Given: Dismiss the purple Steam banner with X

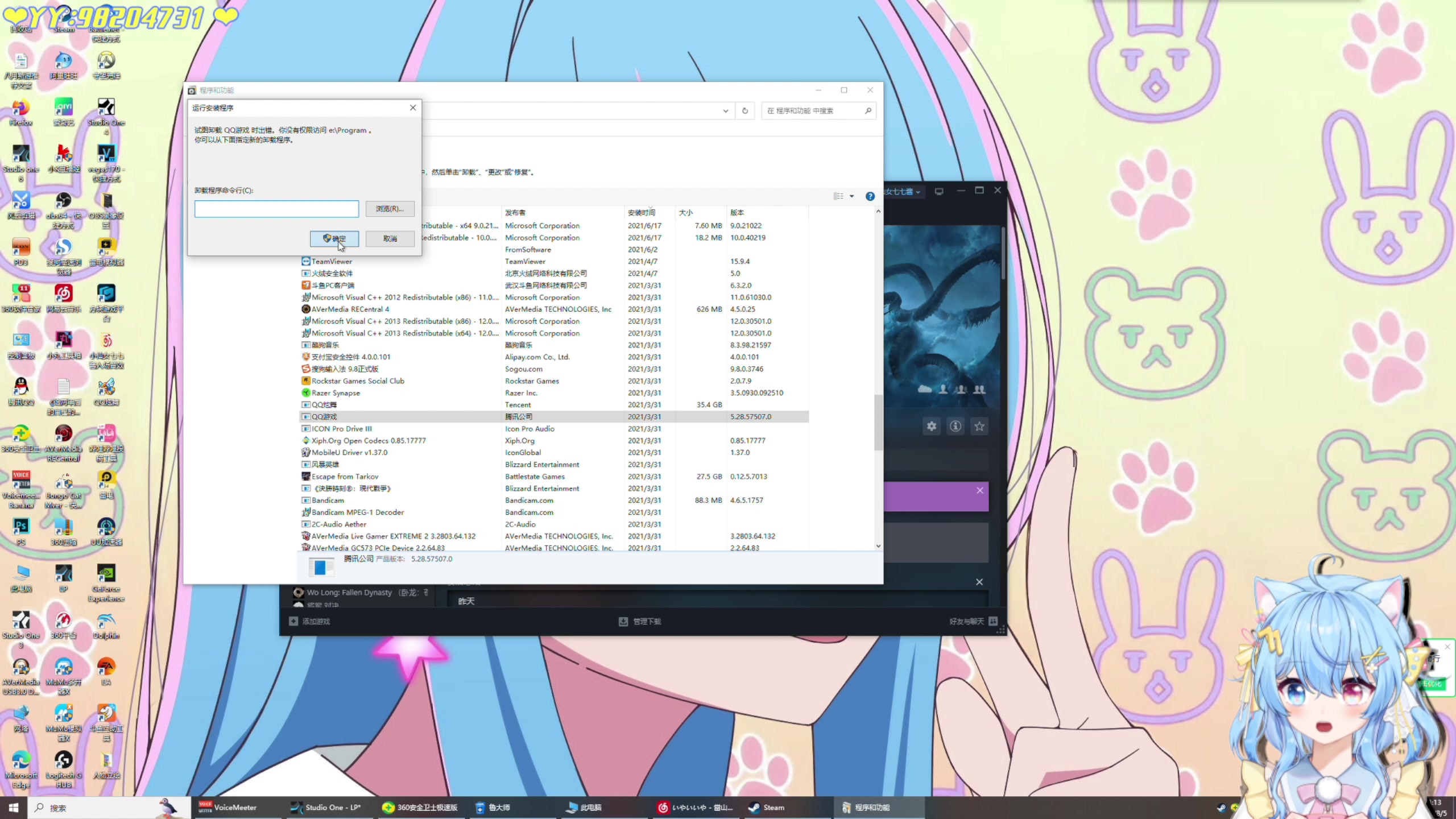Looking at the screenshot, I should tap(980, 490).
